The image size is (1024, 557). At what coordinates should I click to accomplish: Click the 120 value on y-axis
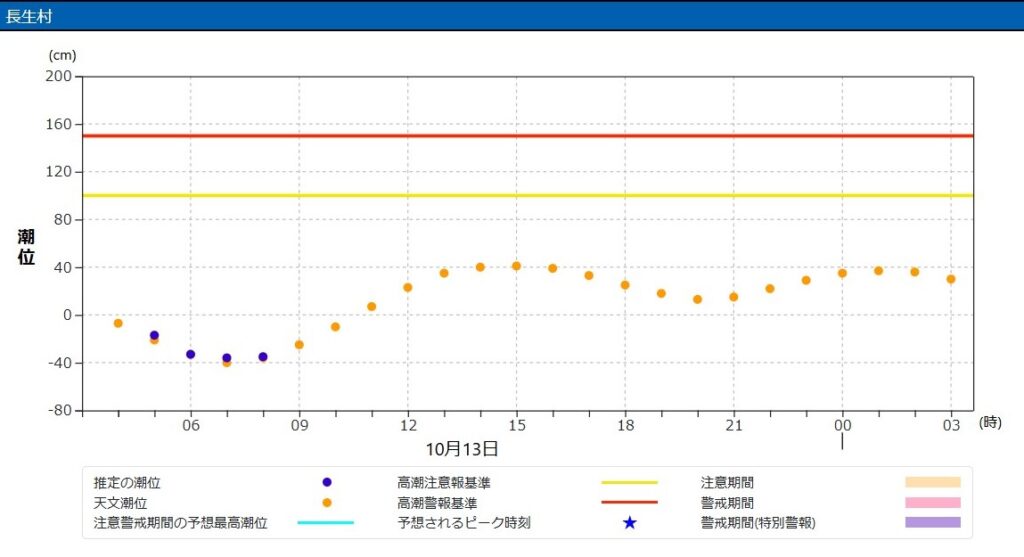pyautogui.click(x=59, y=172)
